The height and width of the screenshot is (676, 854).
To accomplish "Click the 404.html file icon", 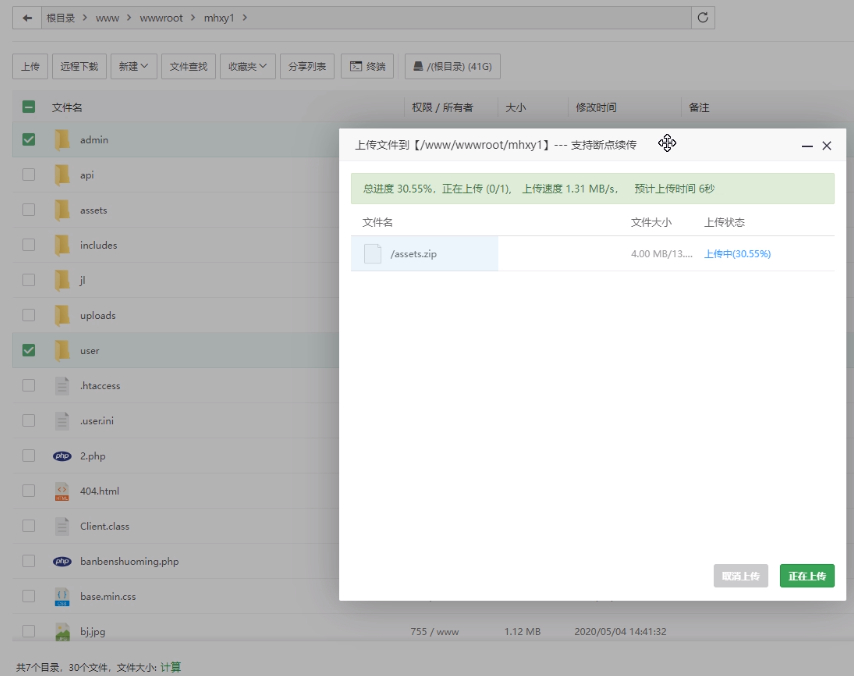I will (62, 491).
